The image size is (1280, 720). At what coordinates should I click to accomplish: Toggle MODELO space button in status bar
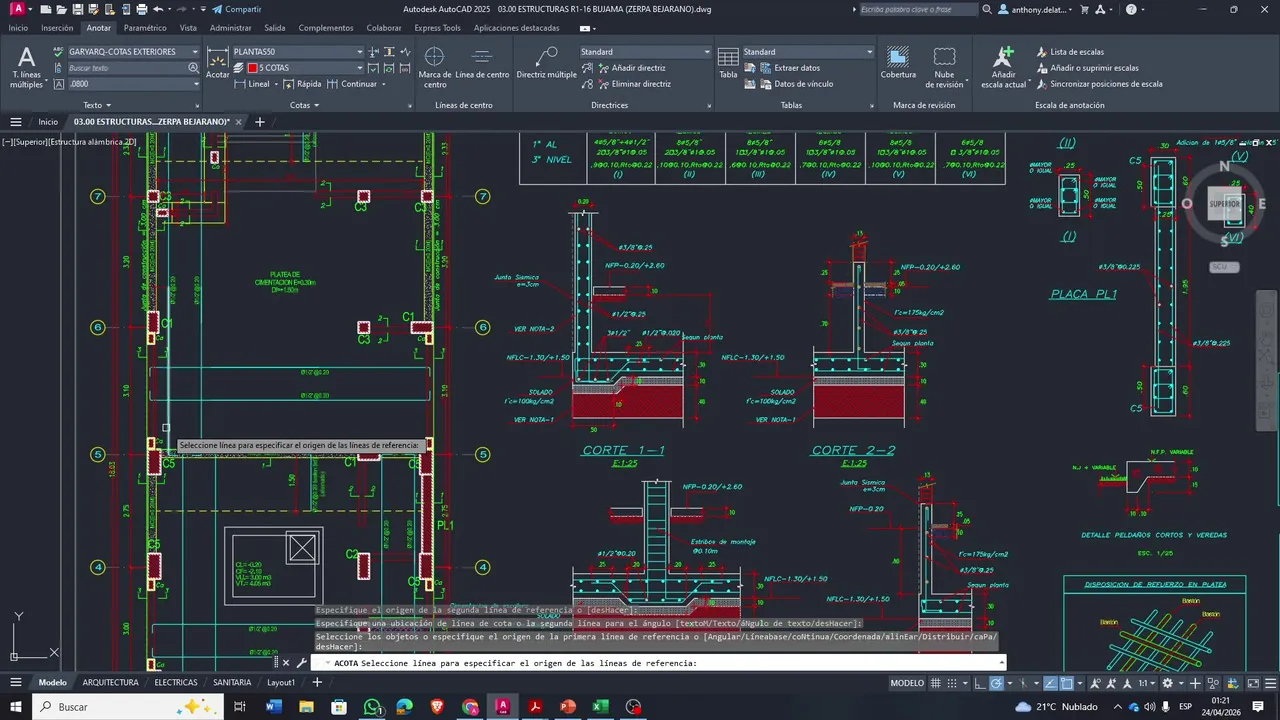point(907,683)
